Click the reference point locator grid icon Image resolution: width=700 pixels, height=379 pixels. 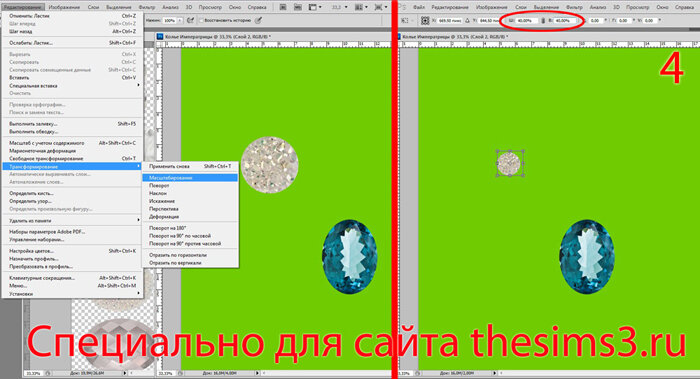(425, 21)
